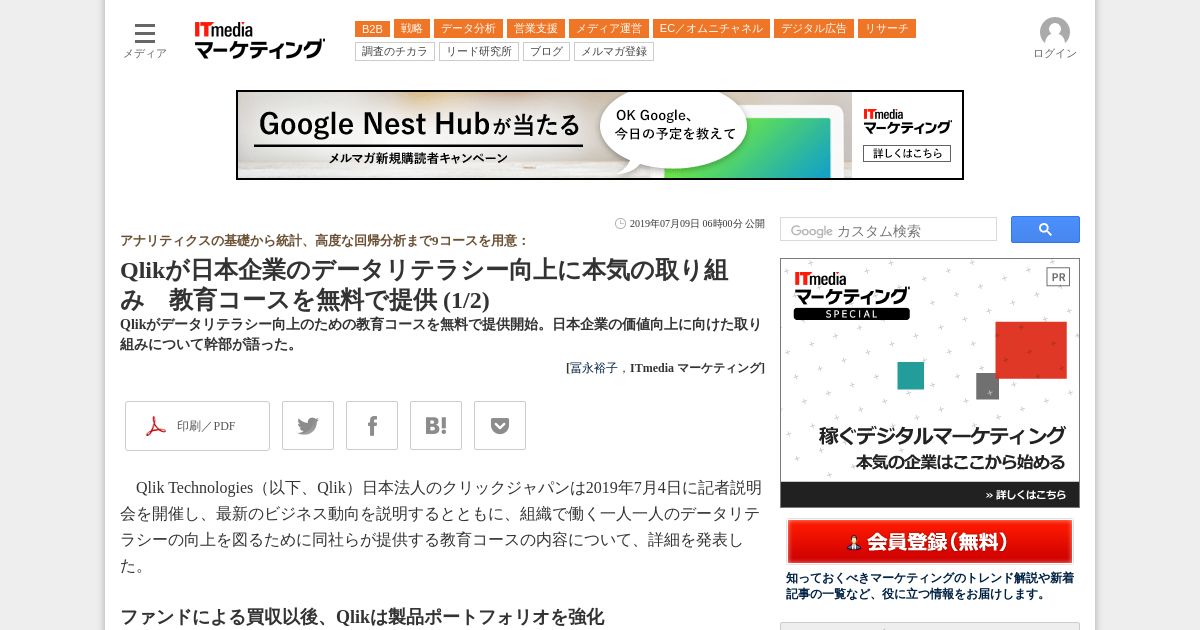Screen dimensions: 1200x630
Task: Open the Google Nest Hub banner ad
Action: 600,135
